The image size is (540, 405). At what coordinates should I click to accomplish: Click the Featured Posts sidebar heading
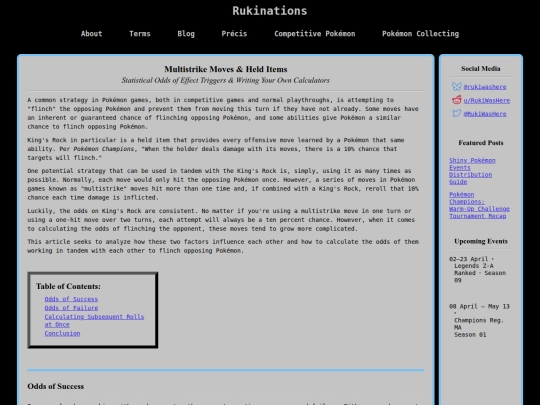click(x=481, y=143)
